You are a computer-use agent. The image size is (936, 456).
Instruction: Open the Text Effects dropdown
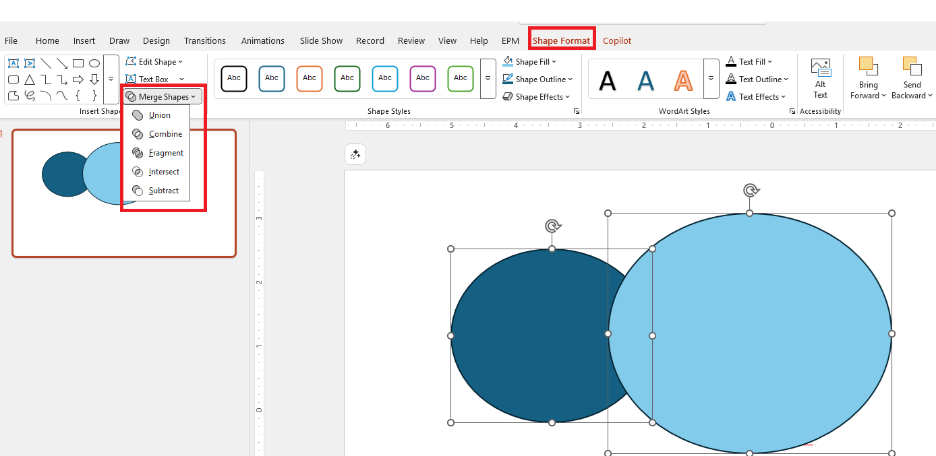click(x=756, y=97)
